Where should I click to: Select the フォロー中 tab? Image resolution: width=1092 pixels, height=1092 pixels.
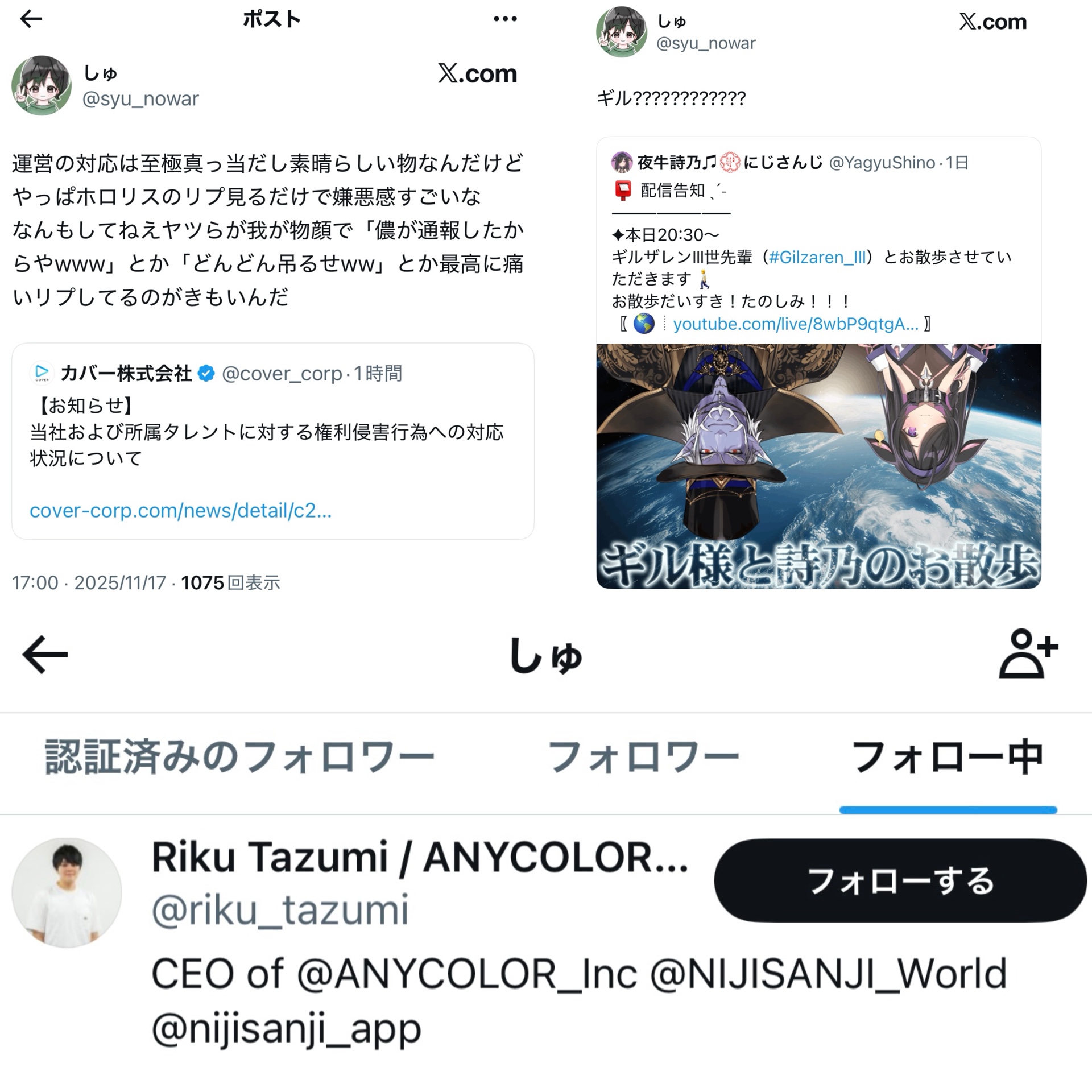(x=948, y=757)
